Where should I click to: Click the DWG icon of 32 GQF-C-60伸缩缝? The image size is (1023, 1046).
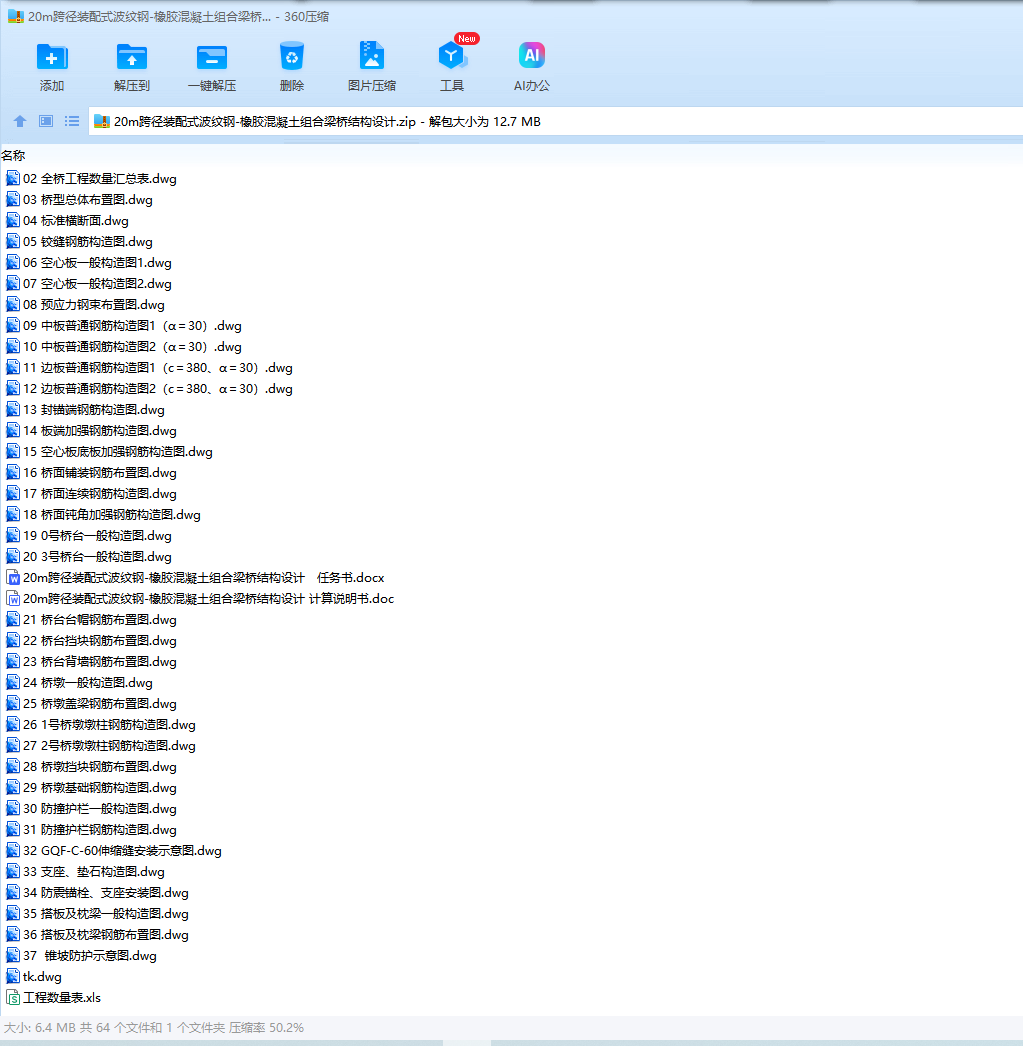tap(13, 851)
